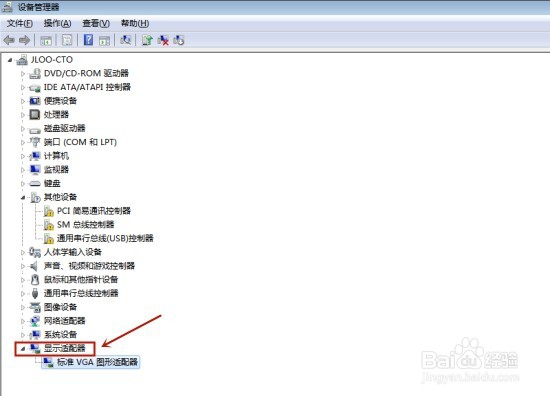
Task: Click warning icon beside PCI 简易通讯控制器
Action: 48,211
